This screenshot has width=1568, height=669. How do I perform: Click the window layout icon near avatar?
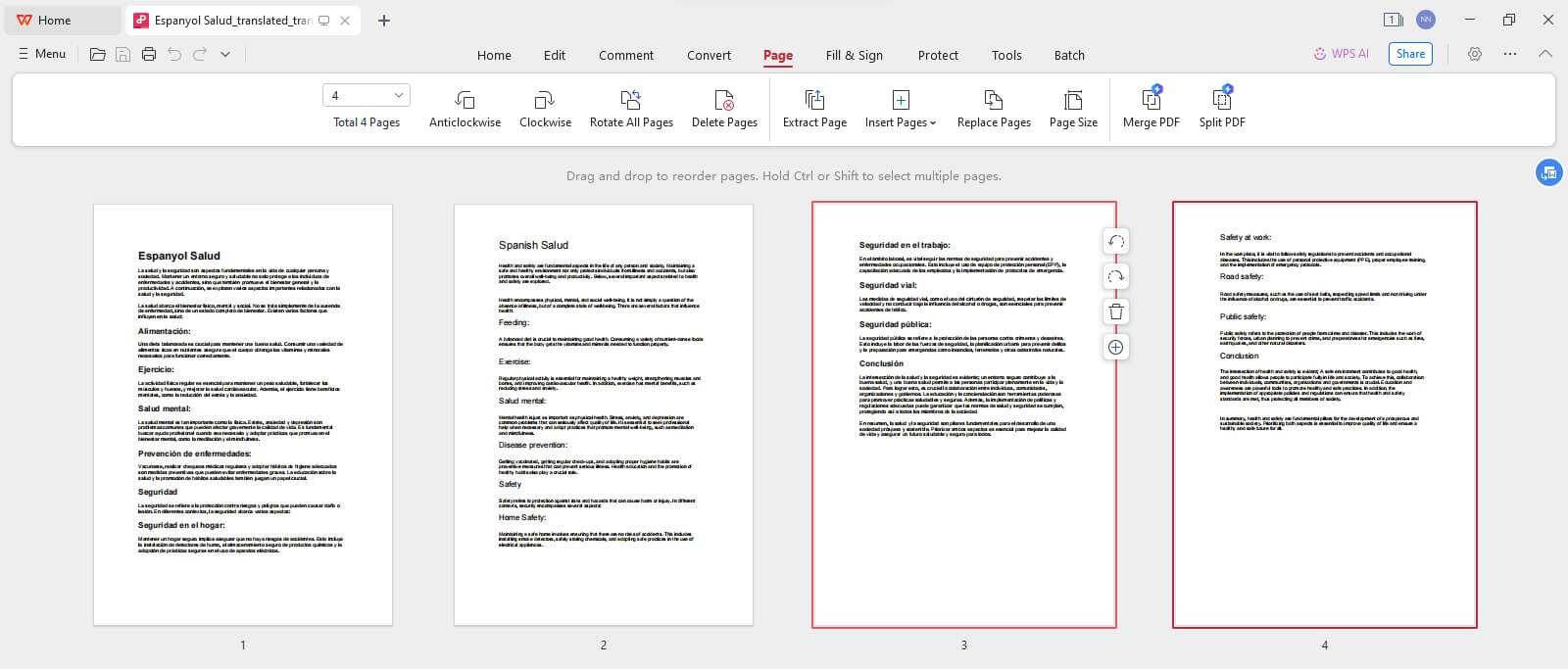pos(1393,20)
